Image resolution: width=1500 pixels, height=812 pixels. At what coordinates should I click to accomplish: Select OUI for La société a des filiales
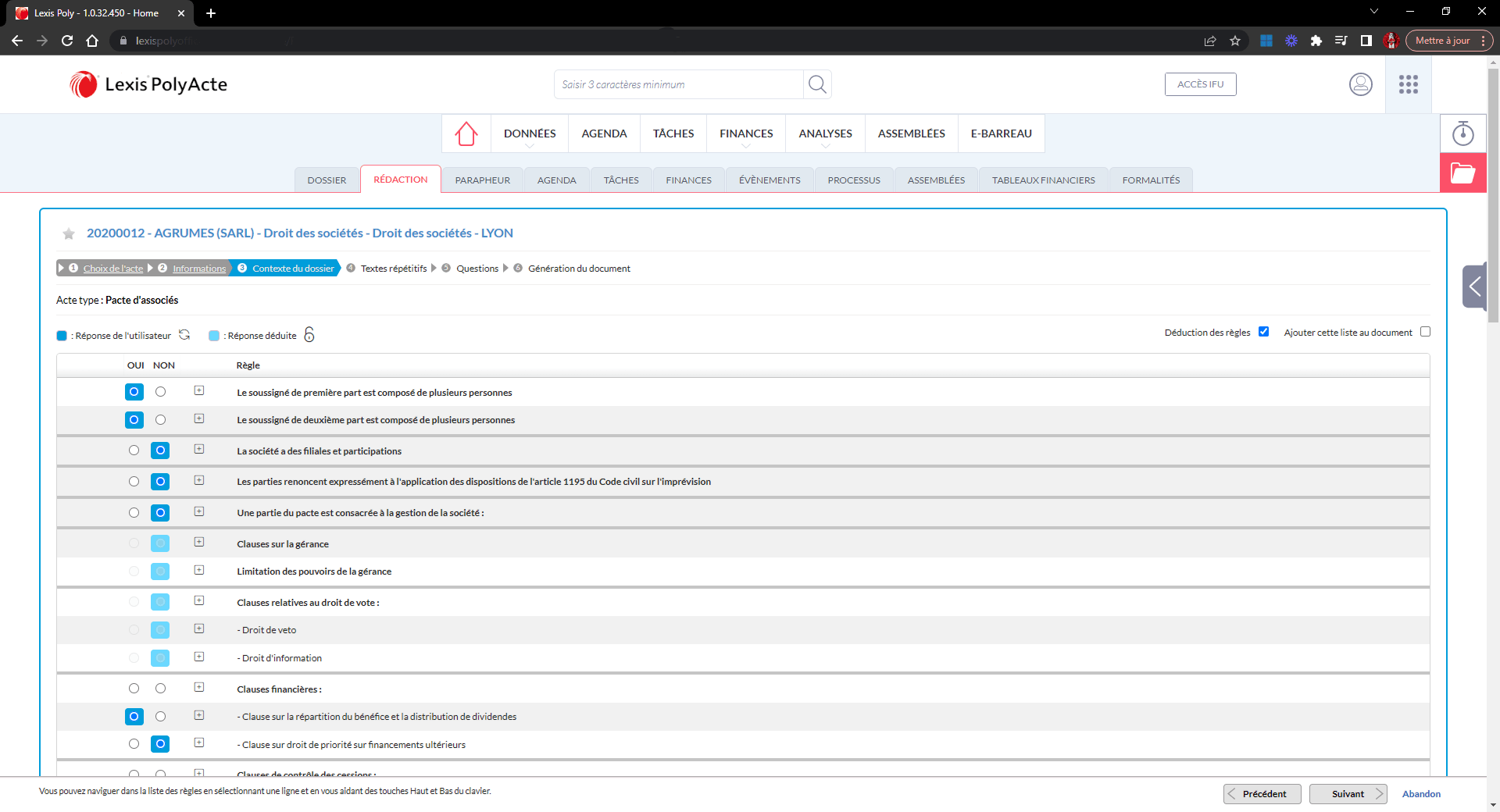pos(134,451)
